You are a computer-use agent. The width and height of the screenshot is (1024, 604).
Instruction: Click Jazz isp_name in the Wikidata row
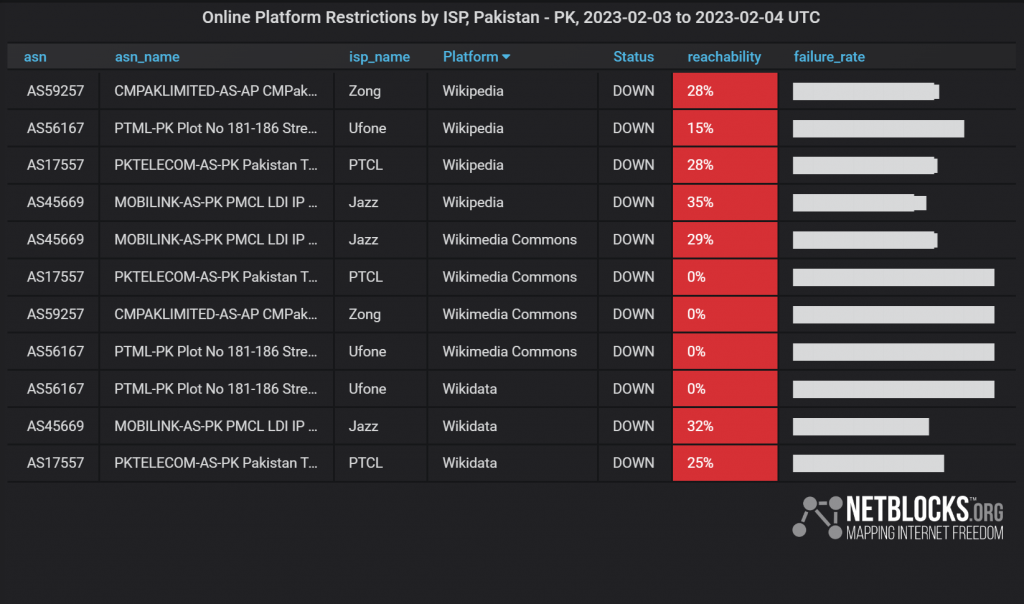(x=363, y=426)
